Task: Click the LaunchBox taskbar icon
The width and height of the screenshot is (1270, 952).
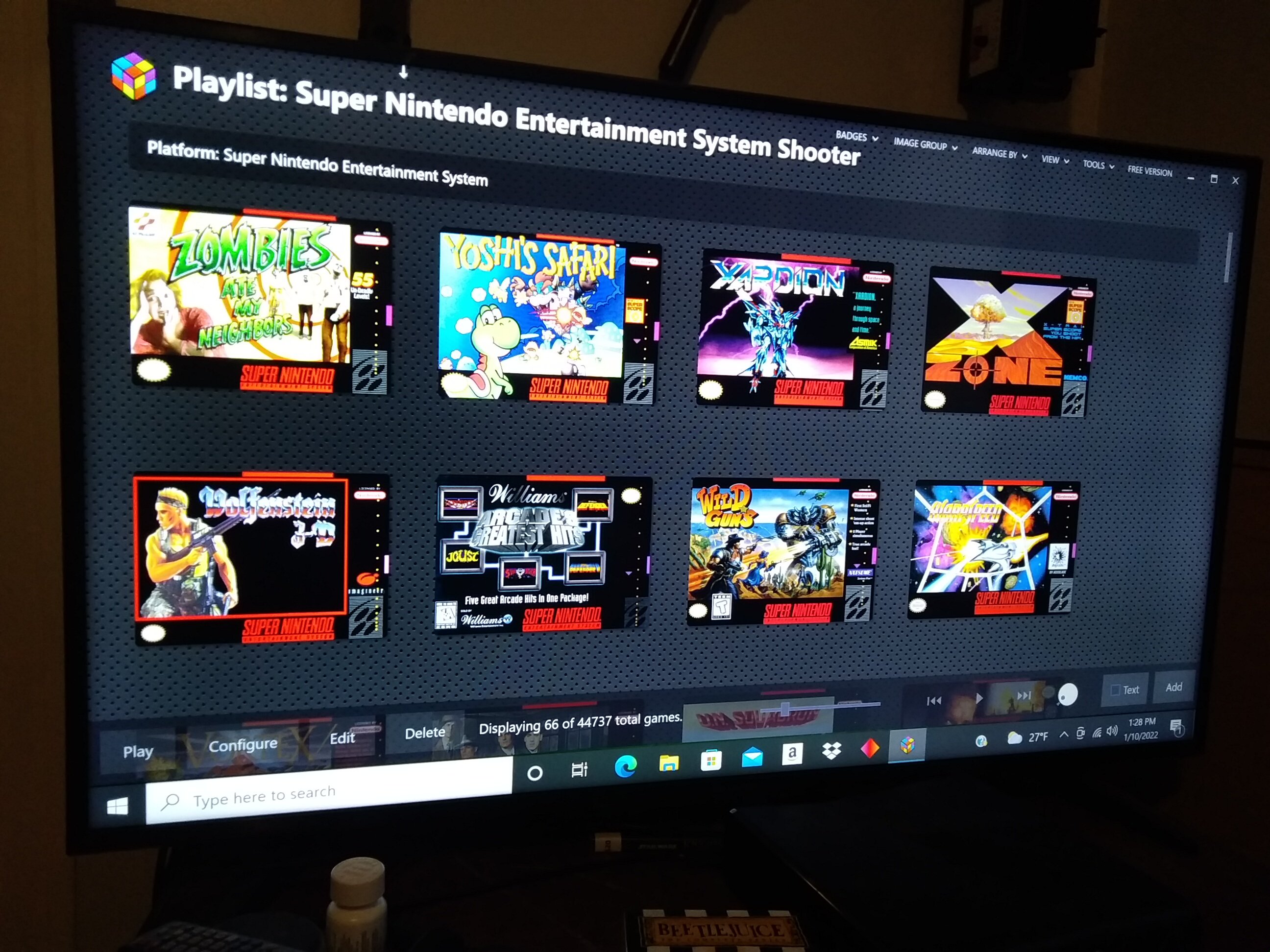Action: click(x=907, y=745)
